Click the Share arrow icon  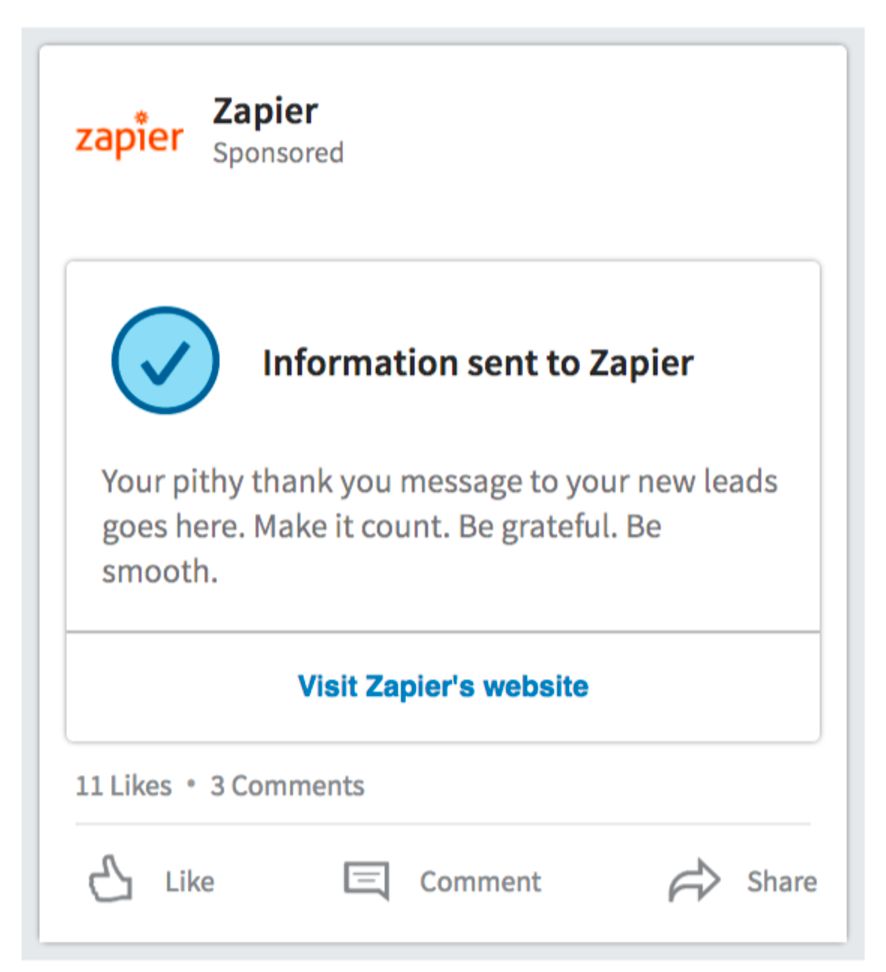tap(693, 881)
